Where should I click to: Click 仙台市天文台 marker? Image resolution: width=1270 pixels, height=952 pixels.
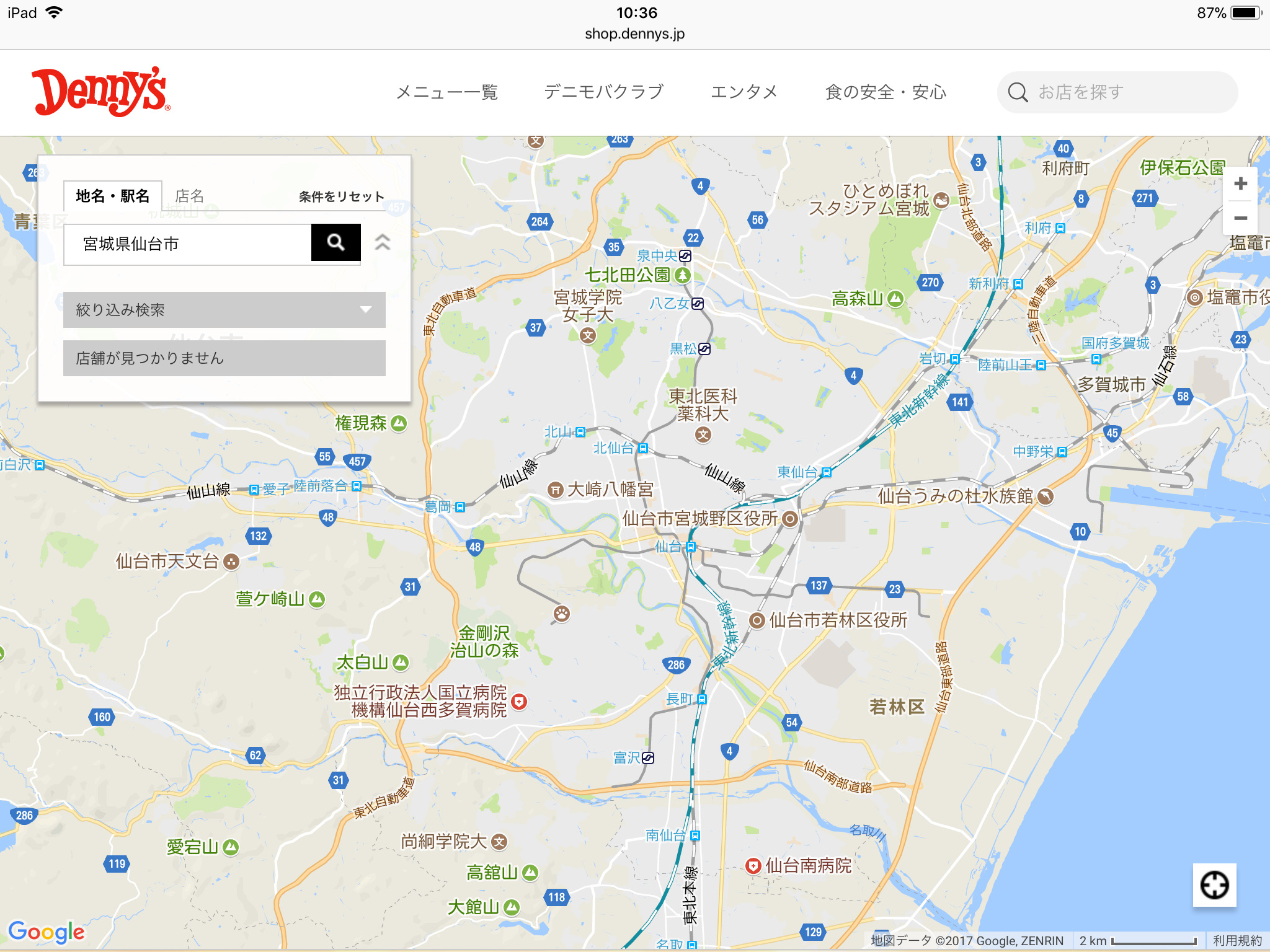coord(231,562)
